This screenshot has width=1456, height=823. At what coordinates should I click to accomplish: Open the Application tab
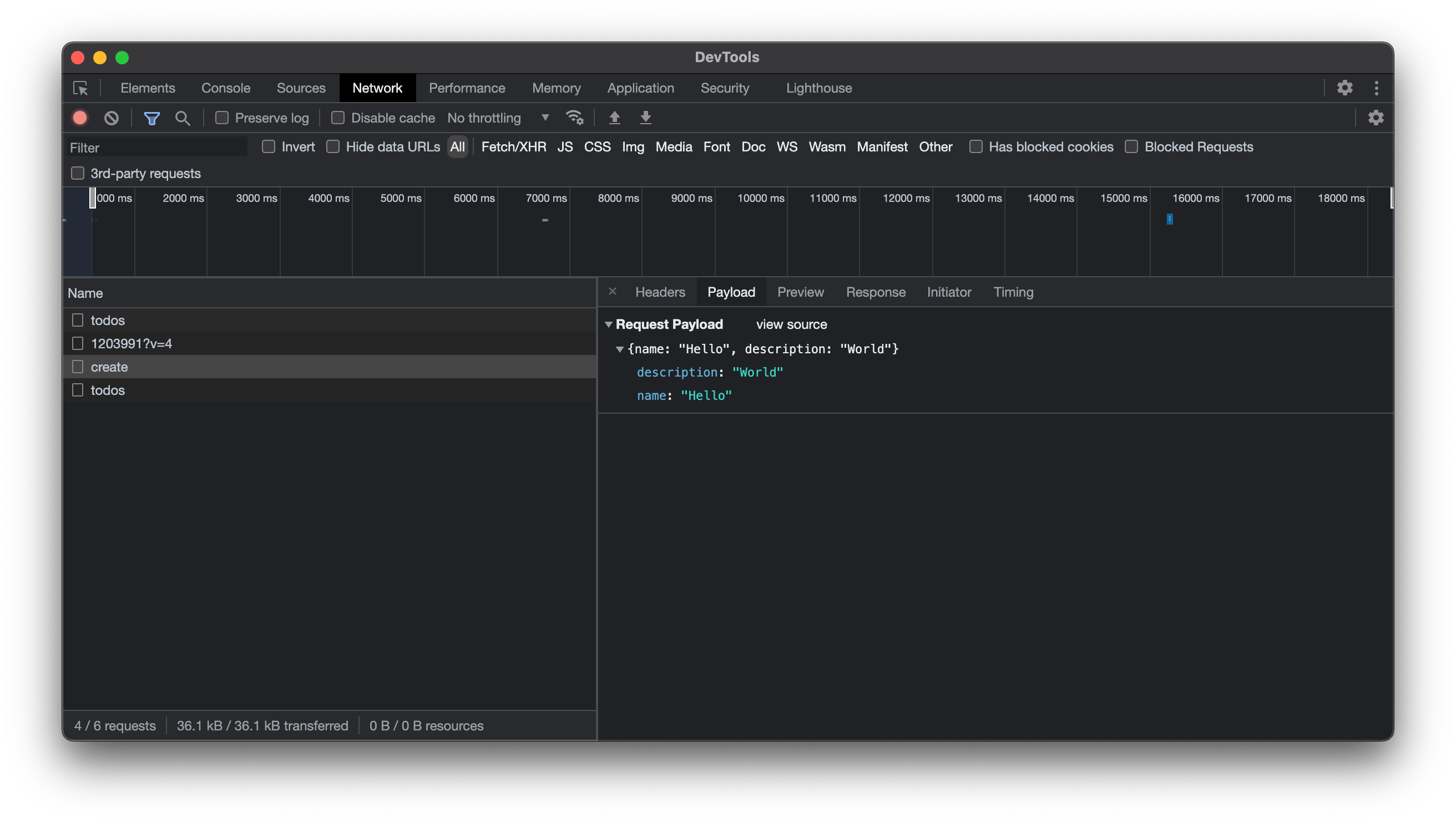pos(641,88)
